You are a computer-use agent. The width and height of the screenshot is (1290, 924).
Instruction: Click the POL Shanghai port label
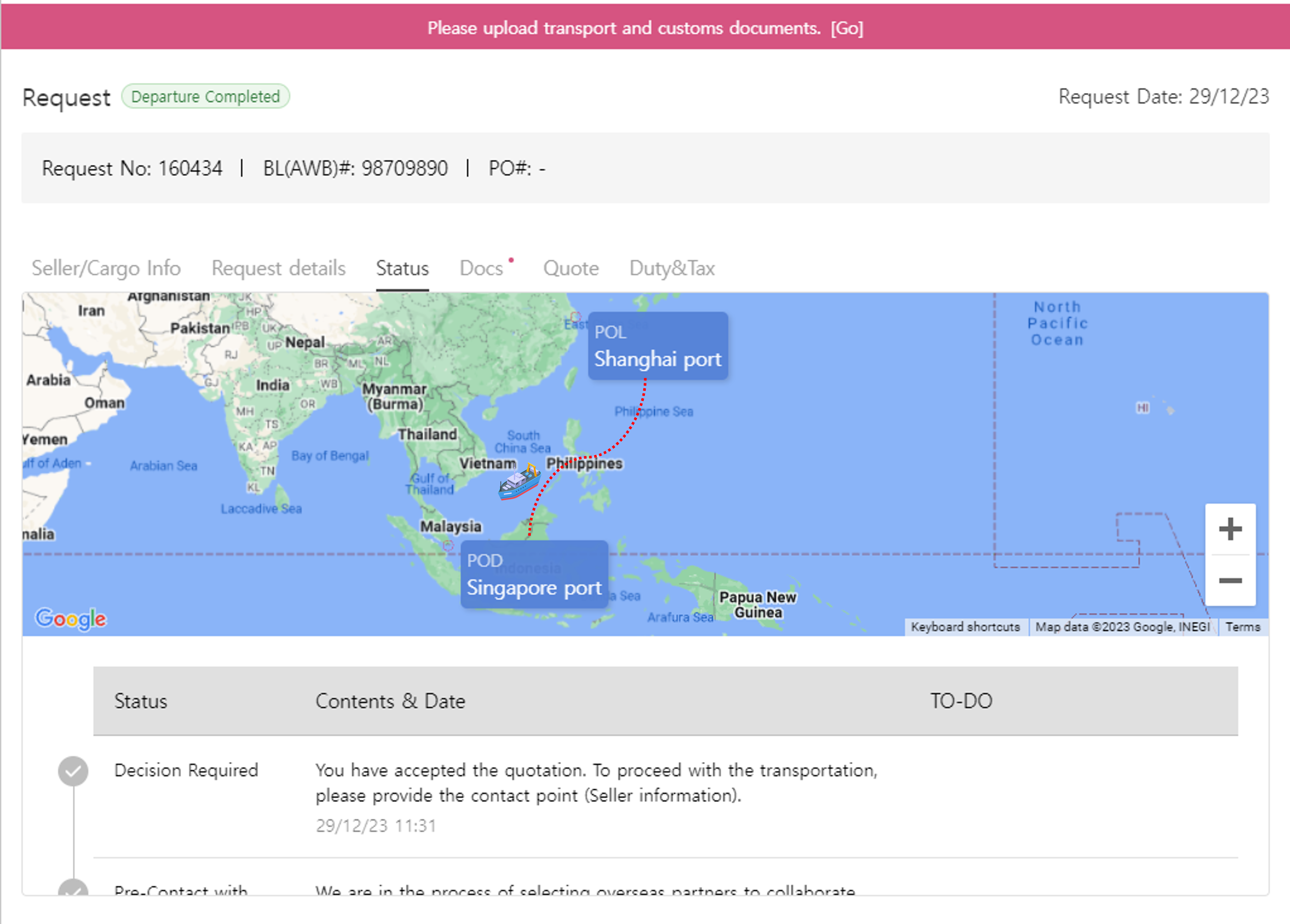[x=658, y=346]
